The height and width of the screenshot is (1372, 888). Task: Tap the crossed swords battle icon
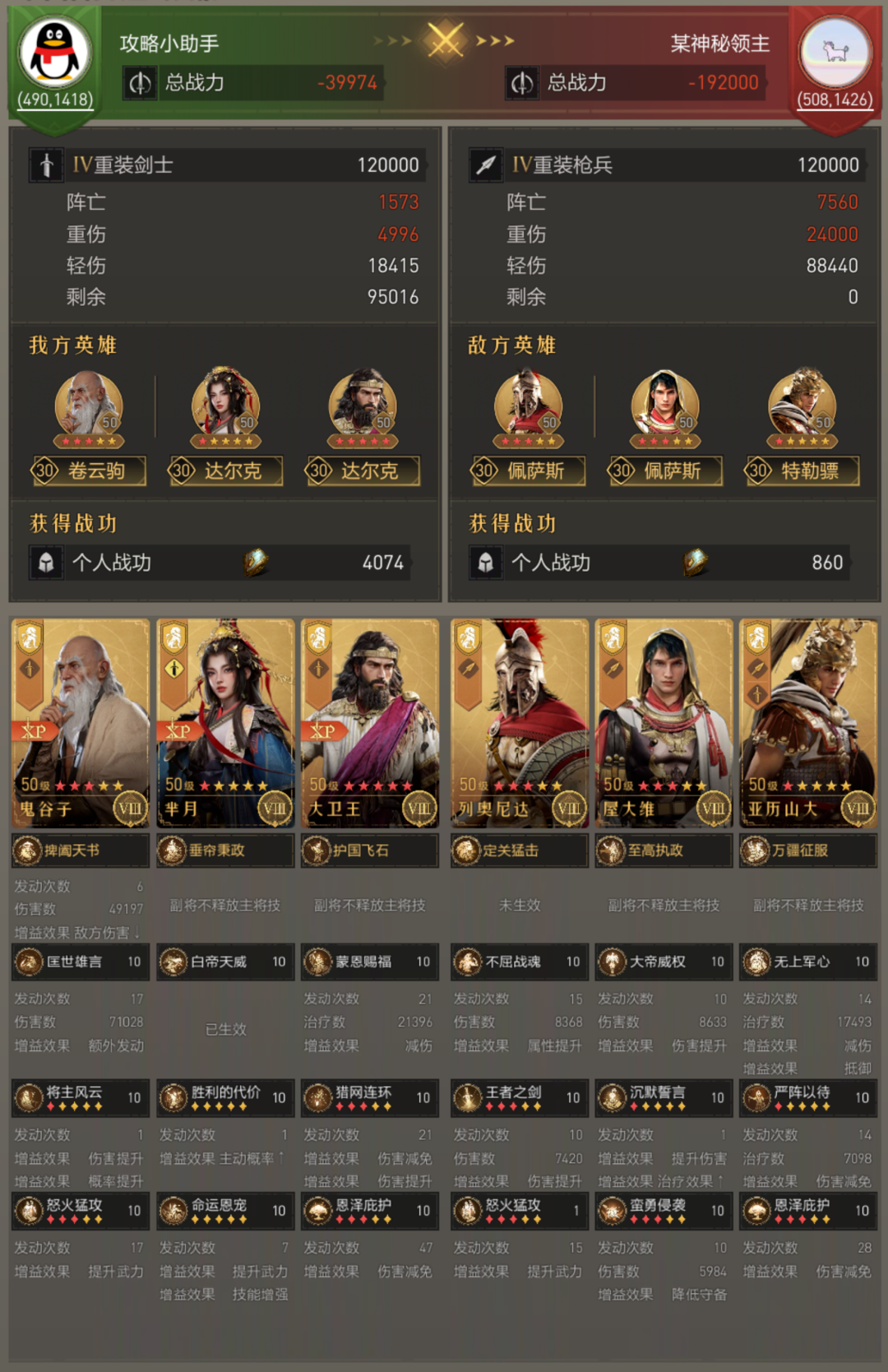[x=445, y=39]
